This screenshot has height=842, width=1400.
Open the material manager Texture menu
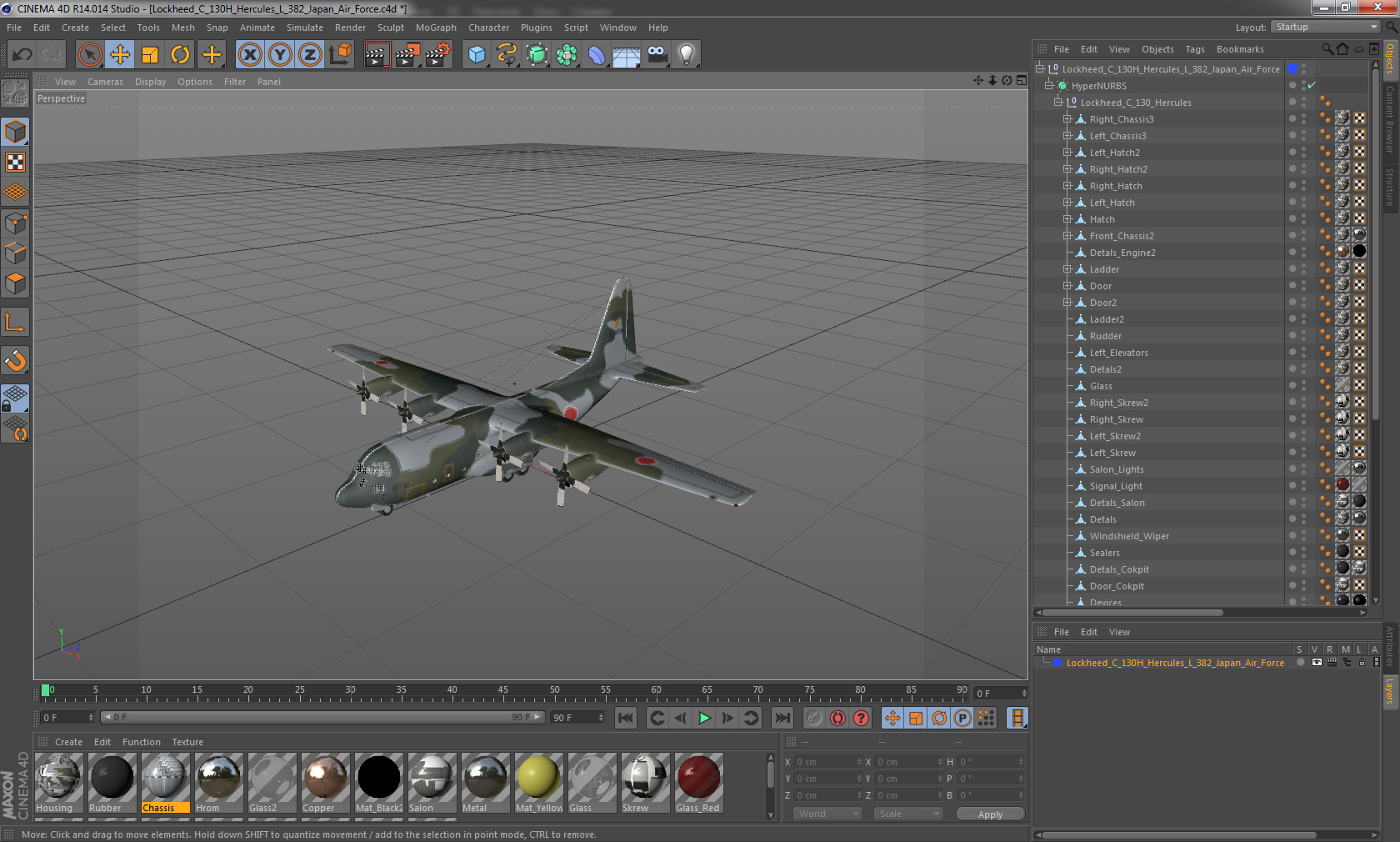[x=187, y=742]
